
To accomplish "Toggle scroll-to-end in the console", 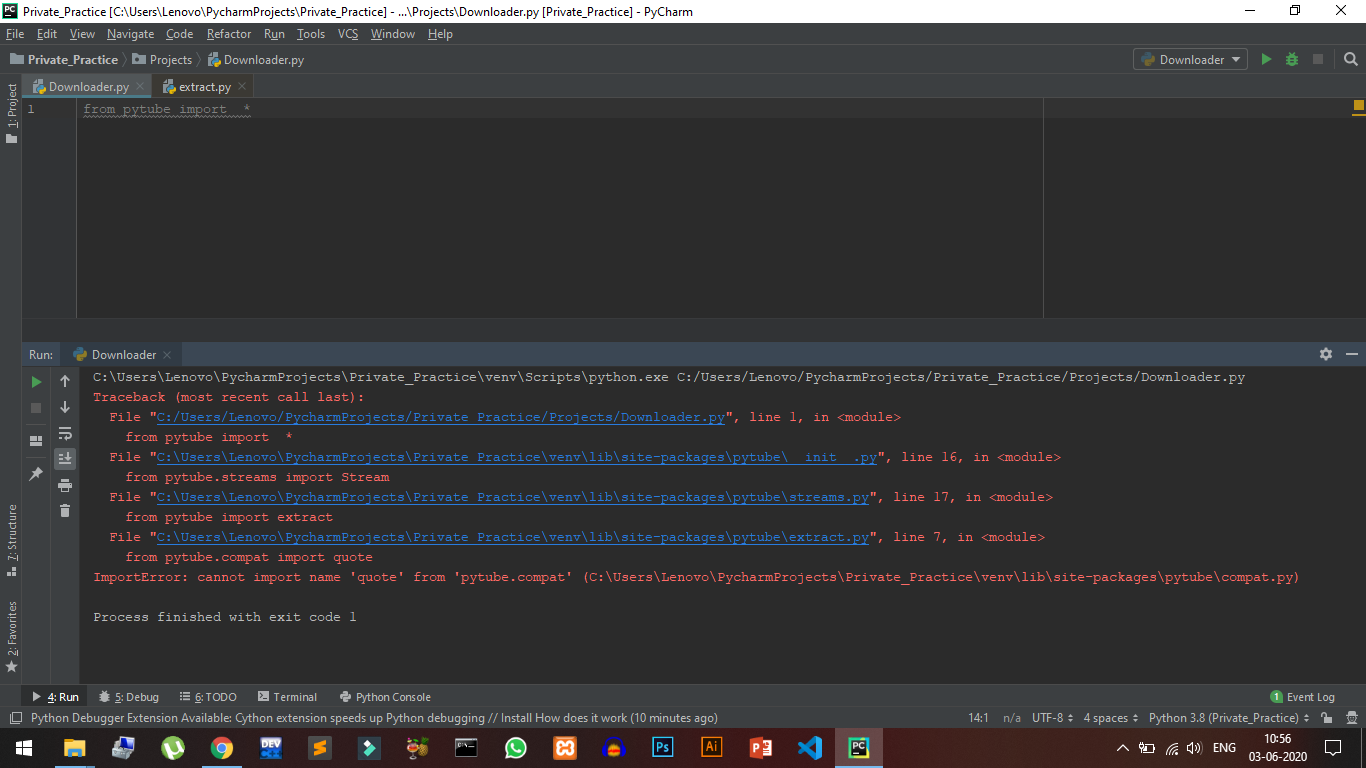I will tap(64, 458).
